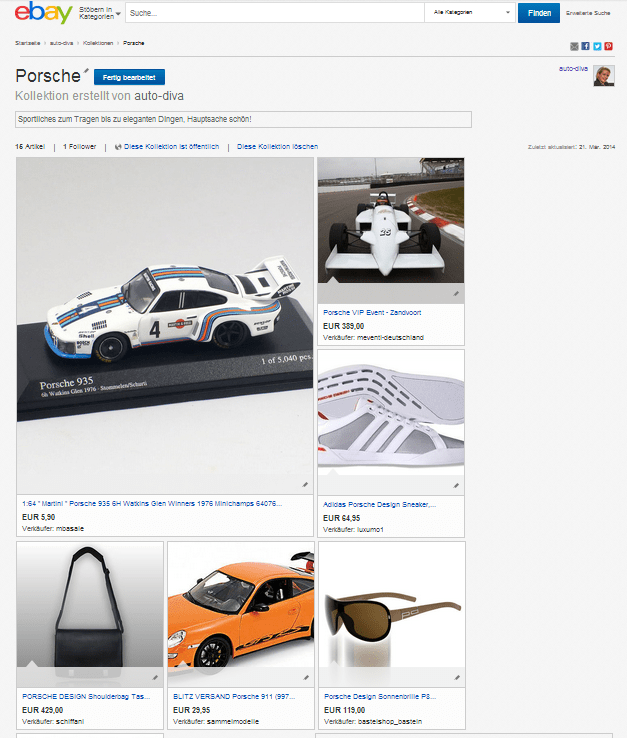Image resolution: width=627 pixels, height=738 pixels.
Task: Open BLITZ VERSAND Porsche 911 link
Action: click(x=234, y=697)
